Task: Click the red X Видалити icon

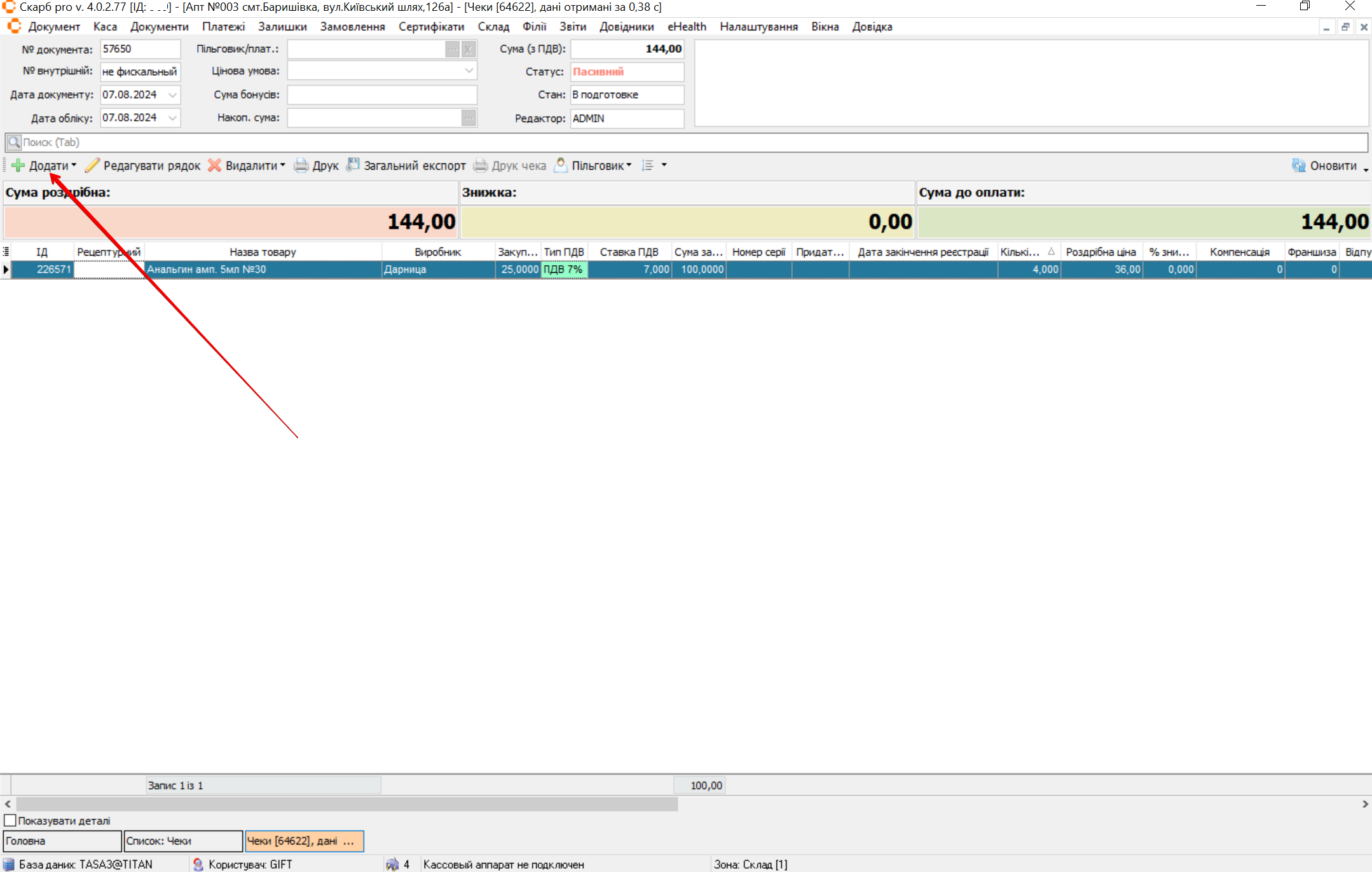Action: coord(215,165)
